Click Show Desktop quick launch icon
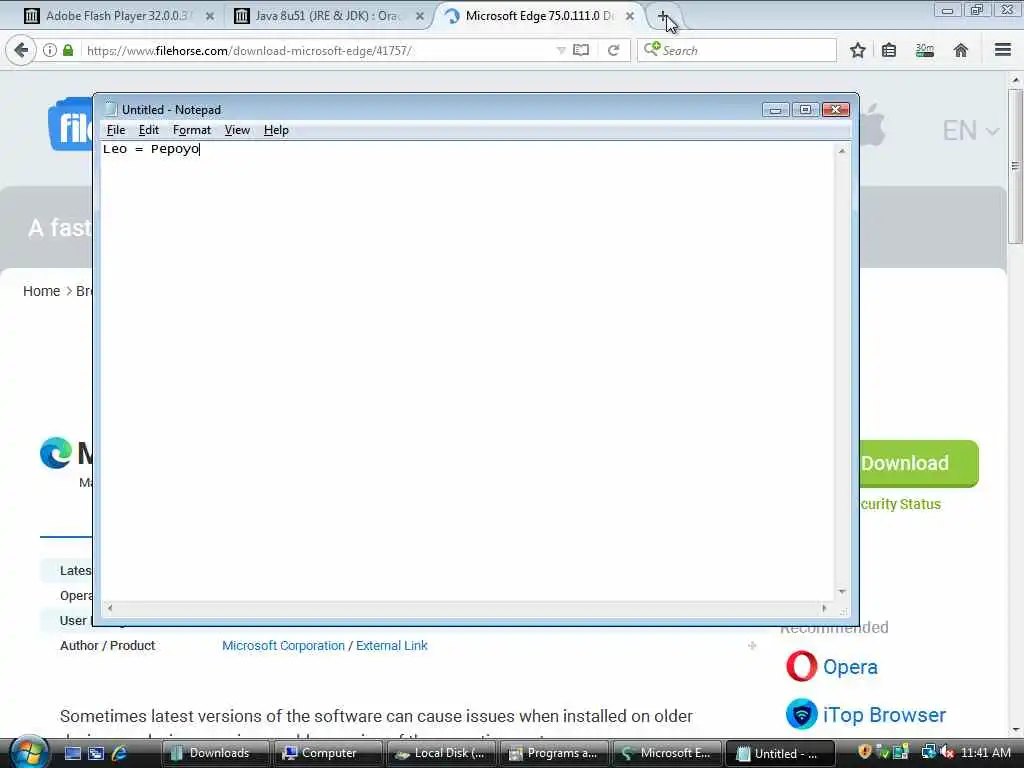The image size is (1024, 768). [72, 754]
